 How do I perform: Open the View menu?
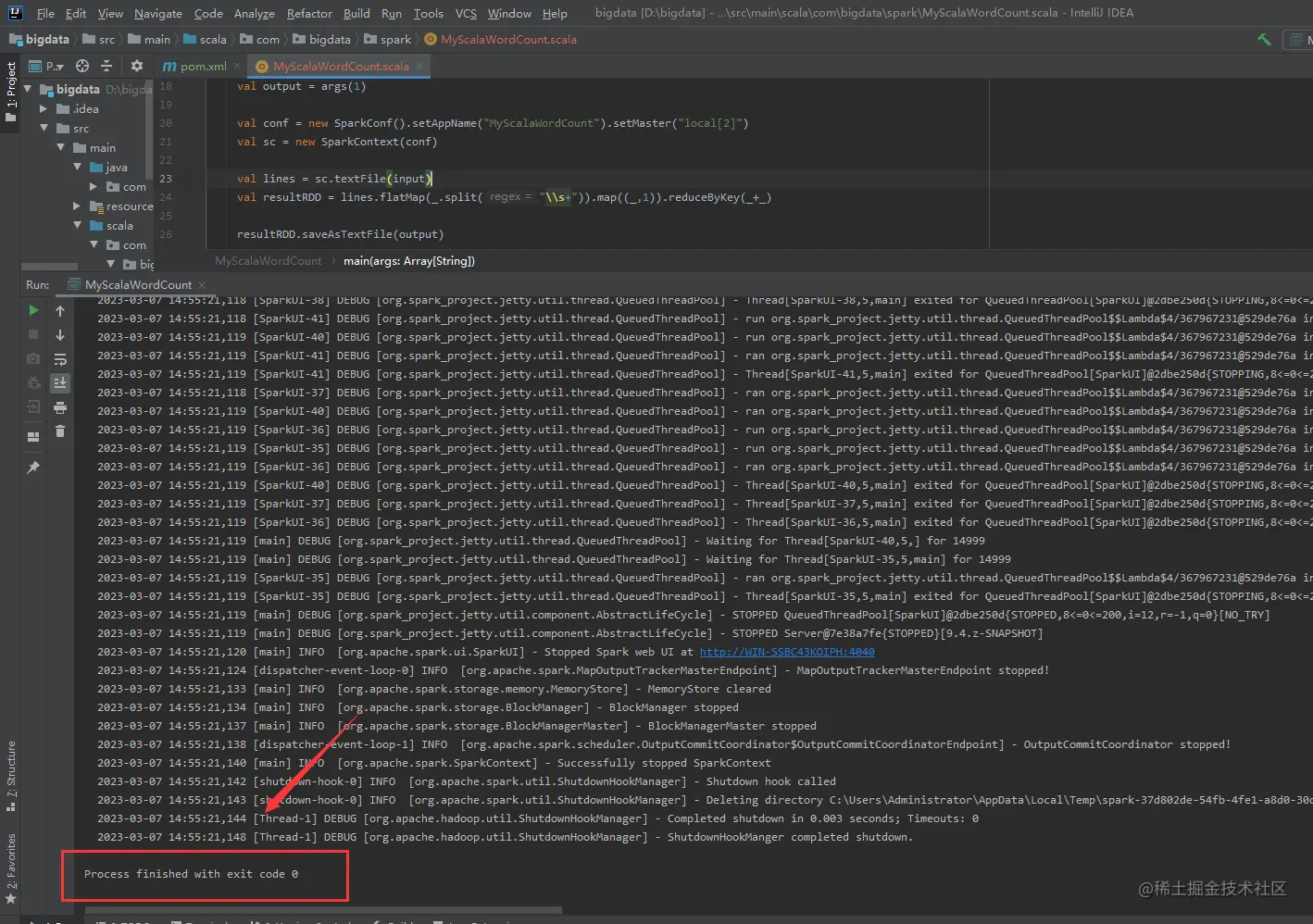110,13
